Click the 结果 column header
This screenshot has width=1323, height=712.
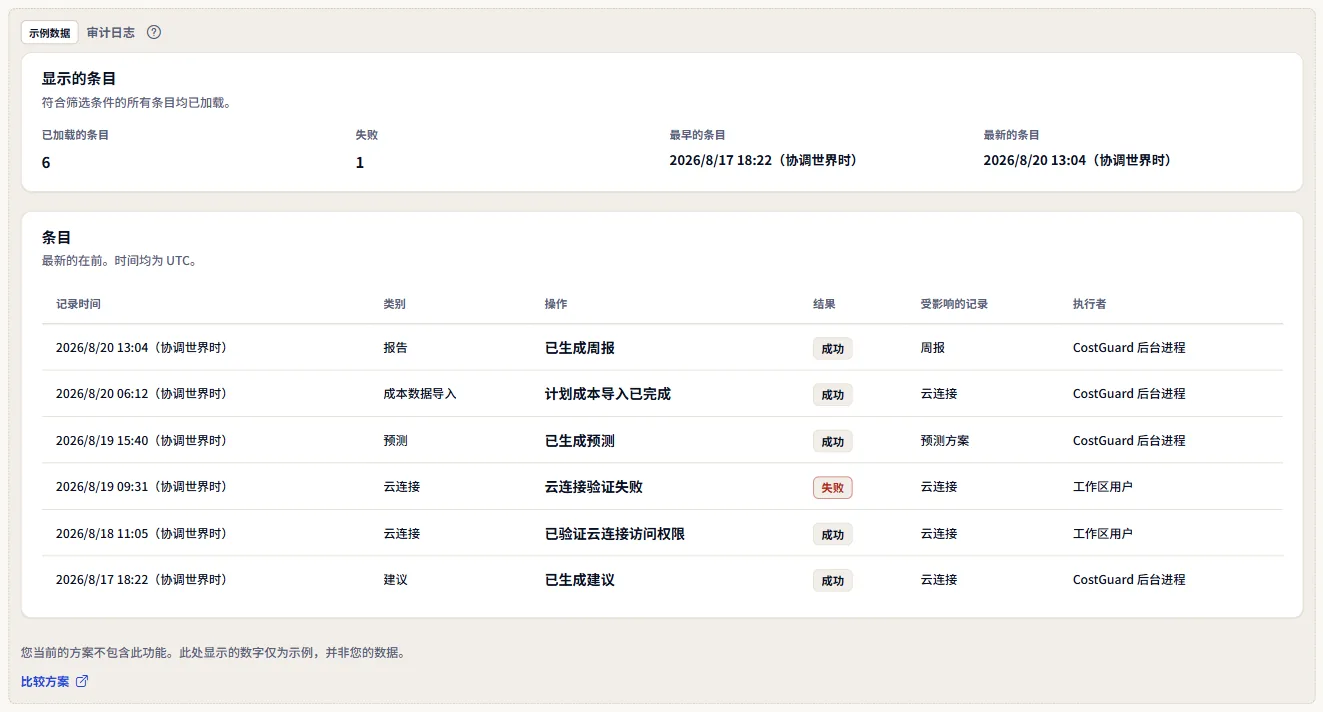pos(824,303)
